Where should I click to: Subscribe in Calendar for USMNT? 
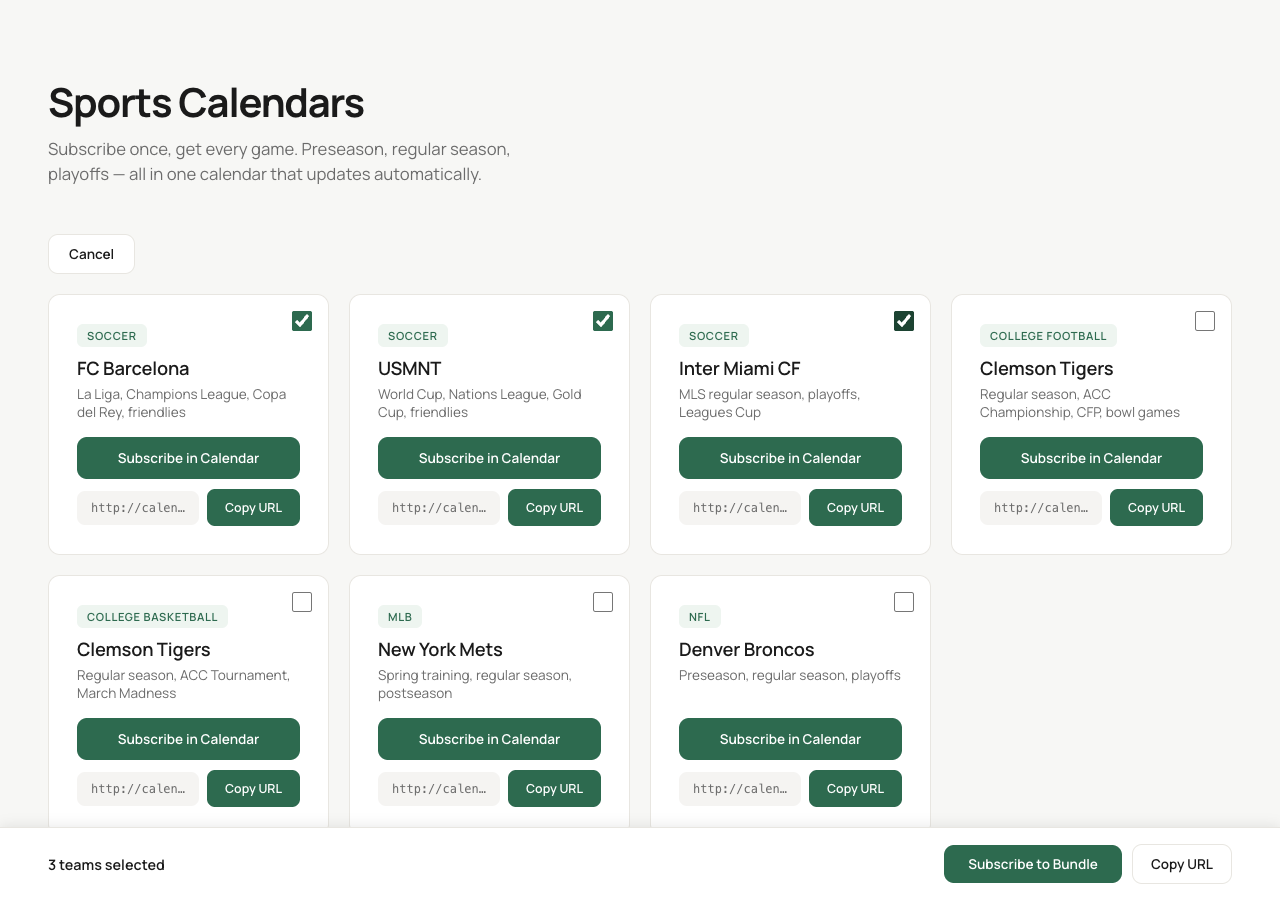tap(489, 458)
